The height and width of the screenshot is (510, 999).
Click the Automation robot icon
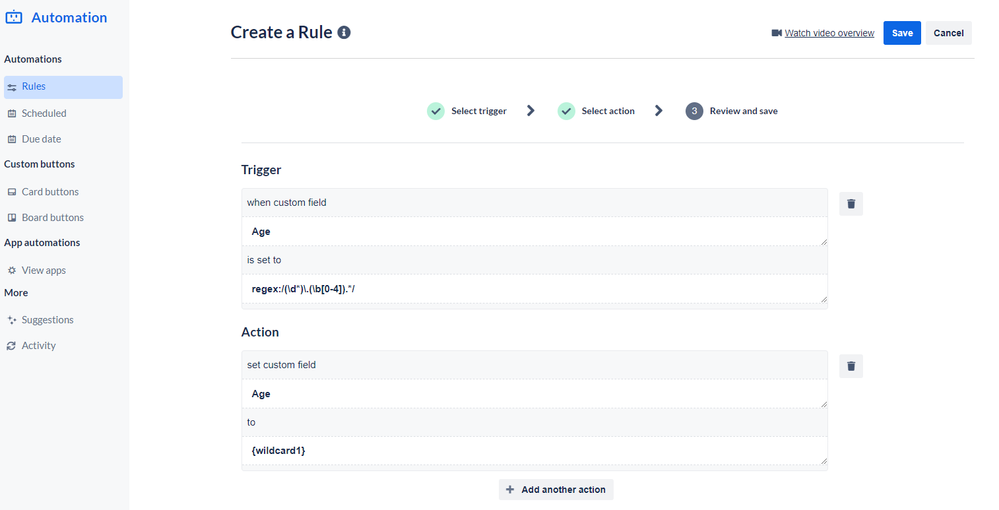[14, 18]
